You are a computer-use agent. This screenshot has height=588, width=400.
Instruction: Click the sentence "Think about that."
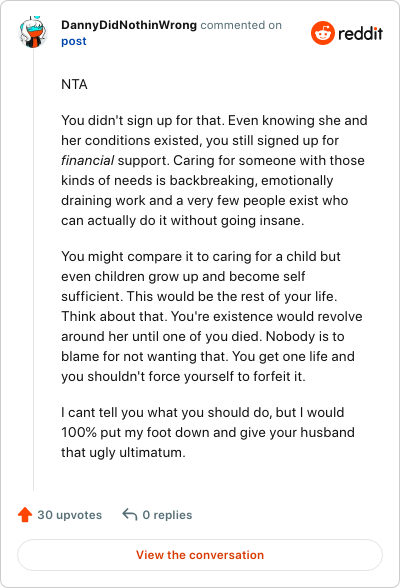tap(114, 316)
